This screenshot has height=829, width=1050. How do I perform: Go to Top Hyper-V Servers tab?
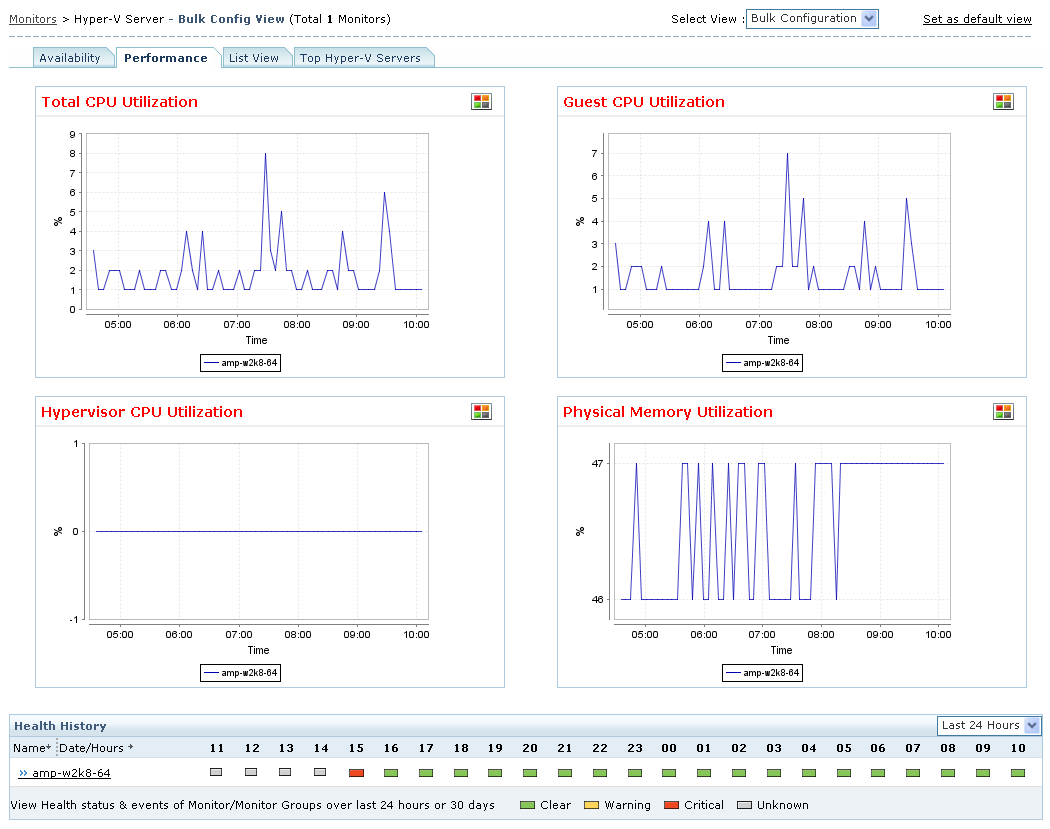(x=360, y=58)
